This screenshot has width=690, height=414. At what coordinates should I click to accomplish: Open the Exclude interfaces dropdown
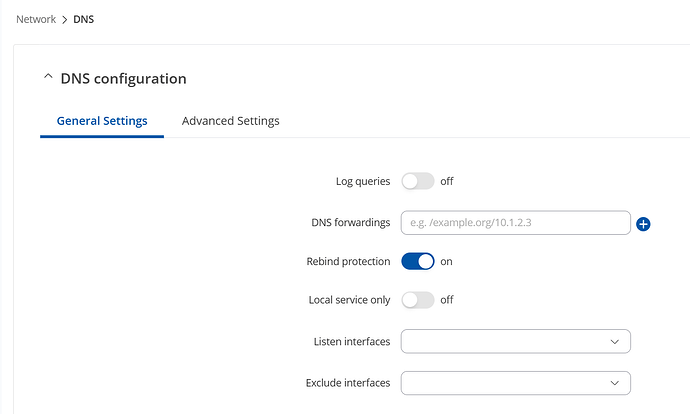pyautogui.click(x=515, y=383)
